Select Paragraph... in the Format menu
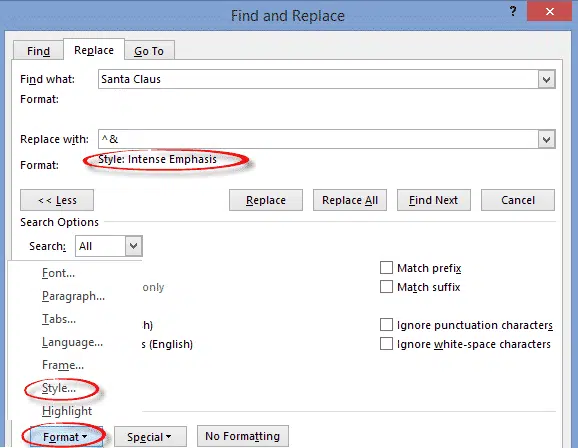 [x=73, y=296]
